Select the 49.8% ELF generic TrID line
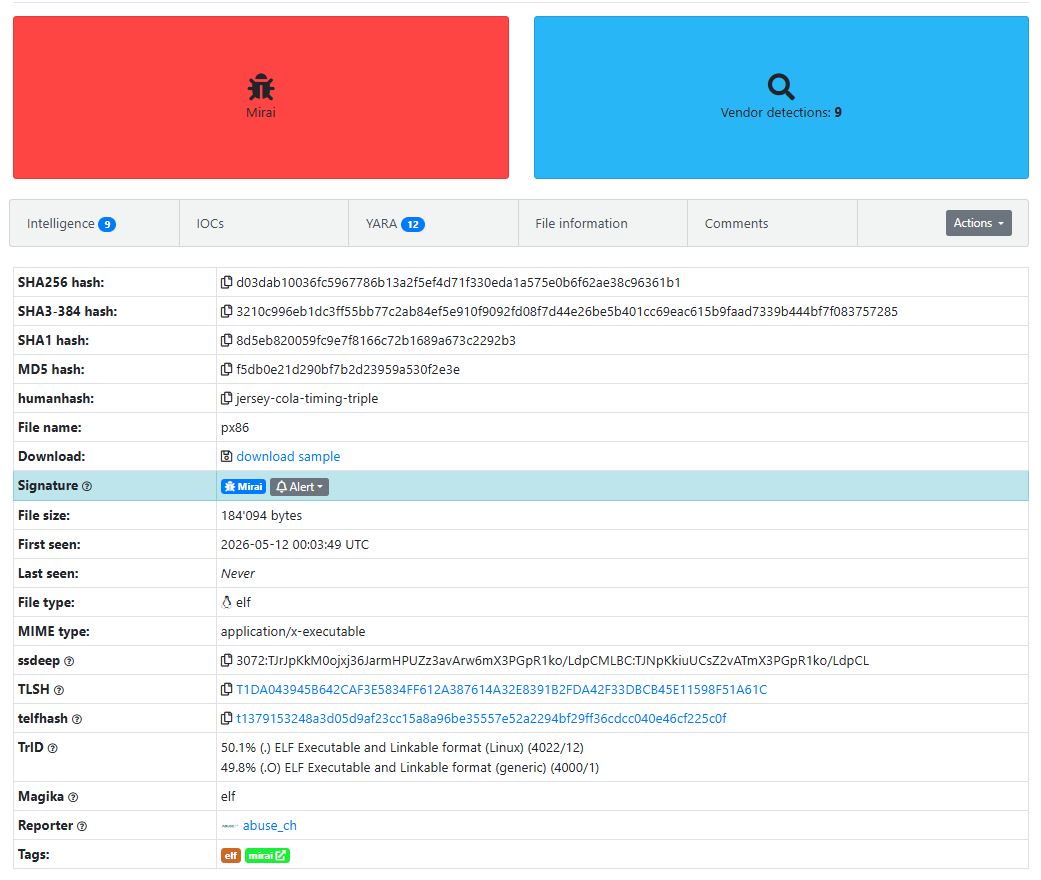This screenshot has width=1041, height=880. tap(410, 768)
